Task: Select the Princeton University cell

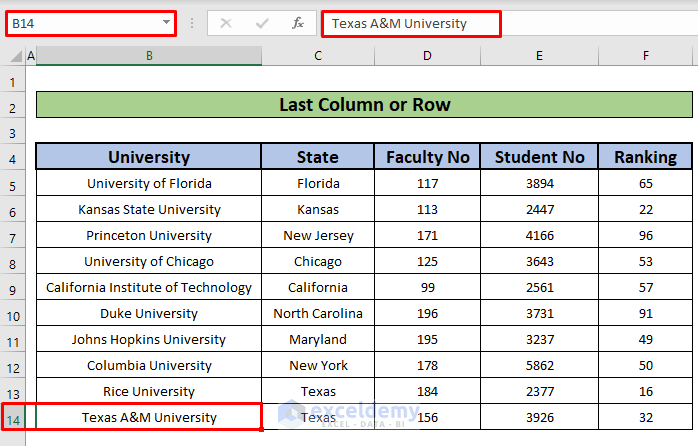Action: (x=149, y=236)
